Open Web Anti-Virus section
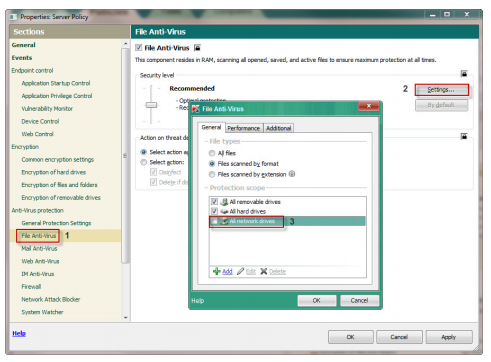 tap(40, 261)
